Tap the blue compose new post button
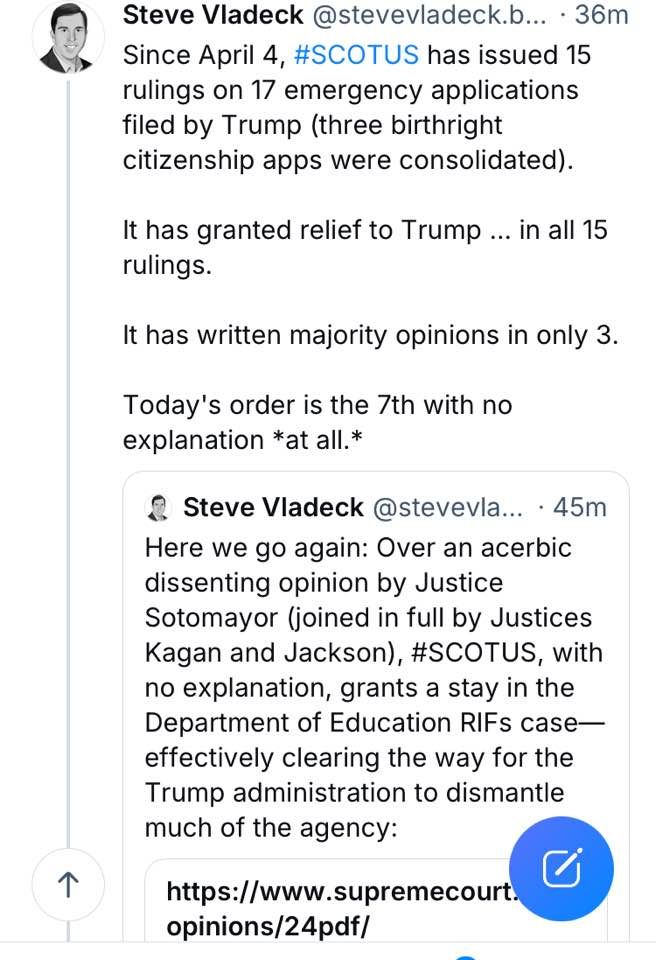 coord(560,868)
